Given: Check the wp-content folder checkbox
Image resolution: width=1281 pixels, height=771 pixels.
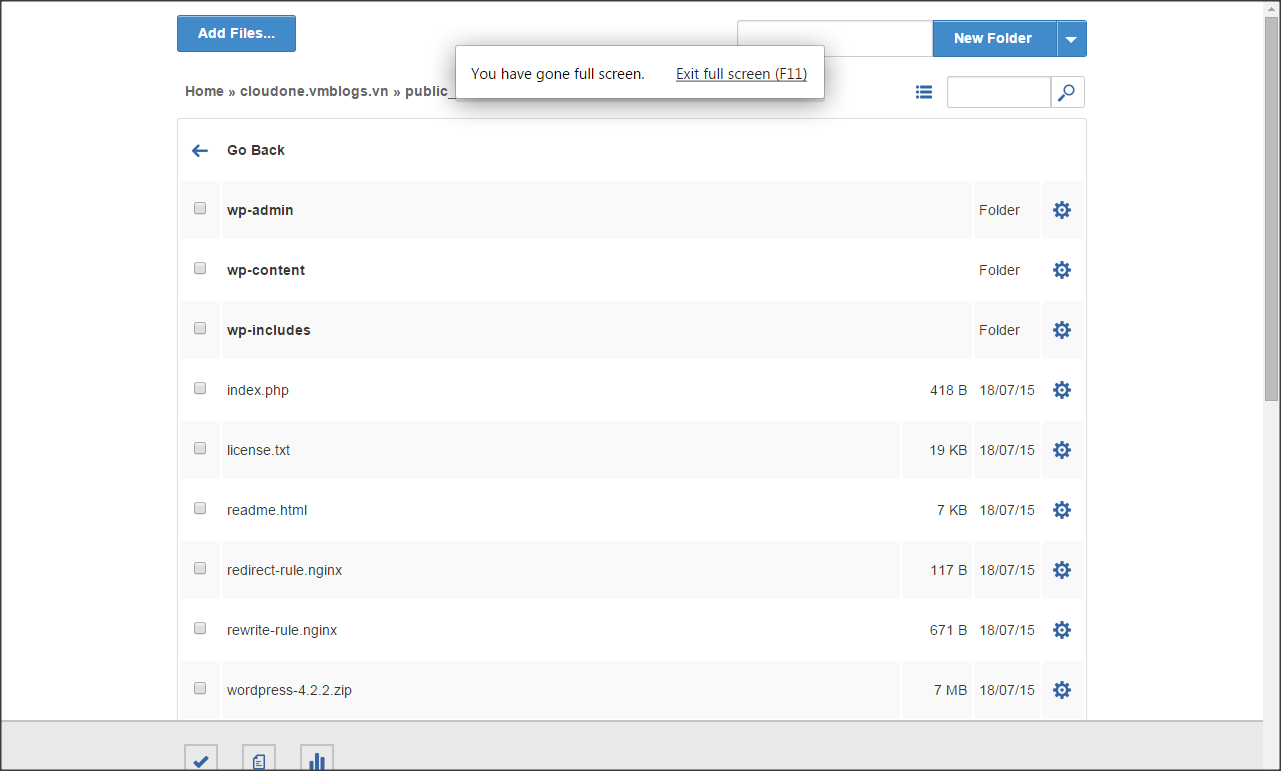Looking at the screenshot, I should point(200,268).
